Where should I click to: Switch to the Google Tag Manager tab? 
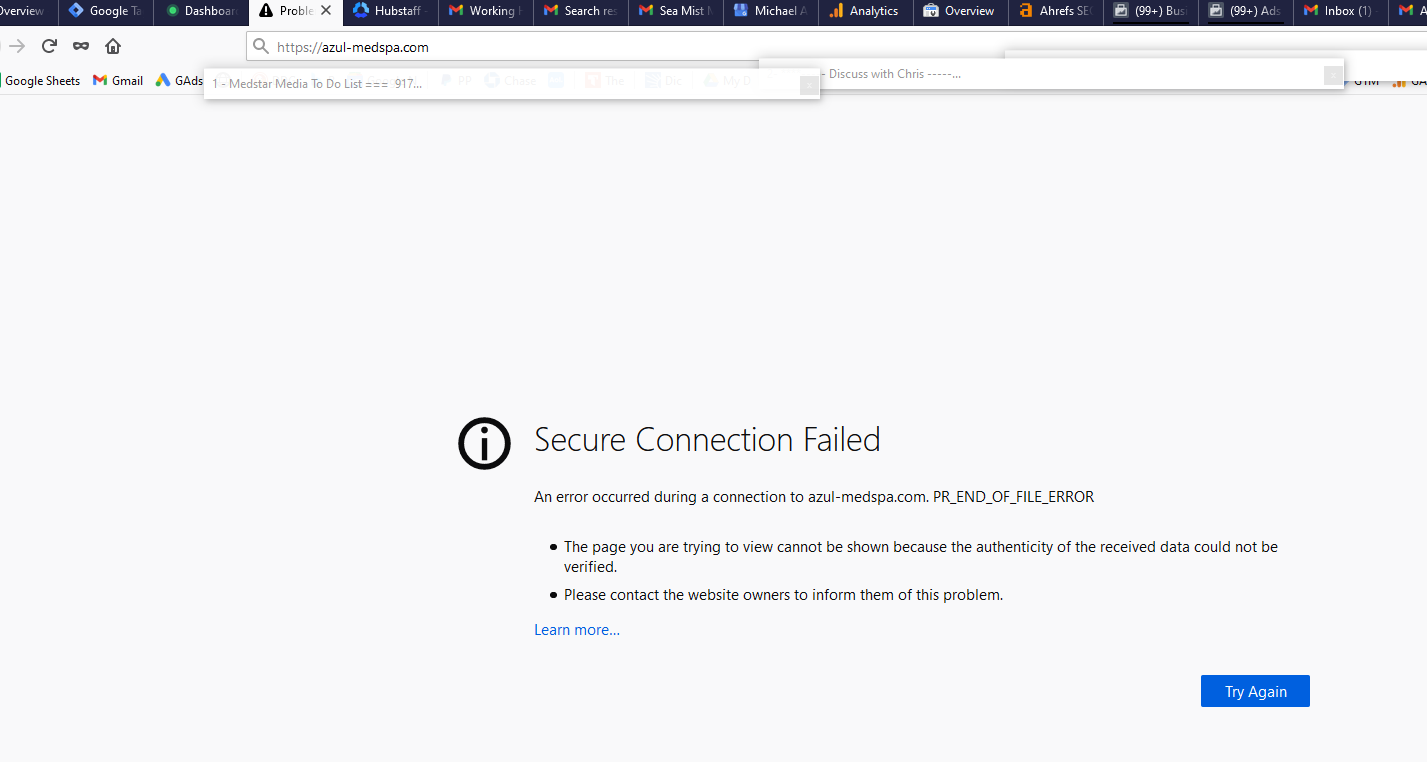point(105,11)
